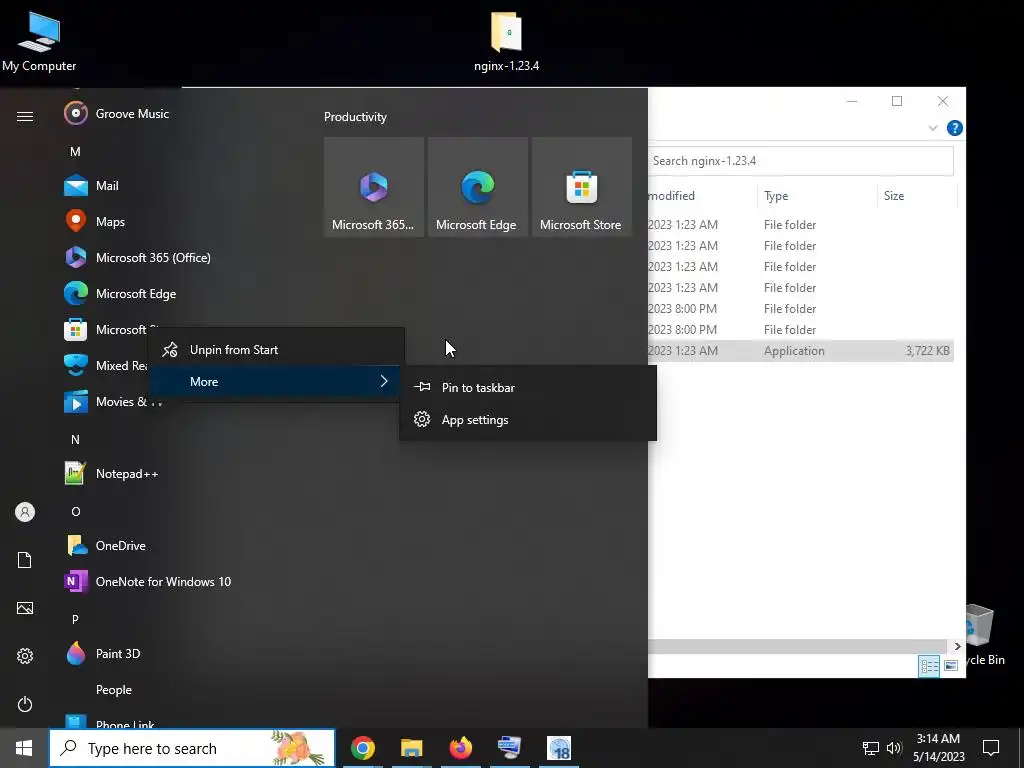The height and width of the screenshot is (768, 1024).
Task: Open the notification center icon
Action: tap(991, 748)
